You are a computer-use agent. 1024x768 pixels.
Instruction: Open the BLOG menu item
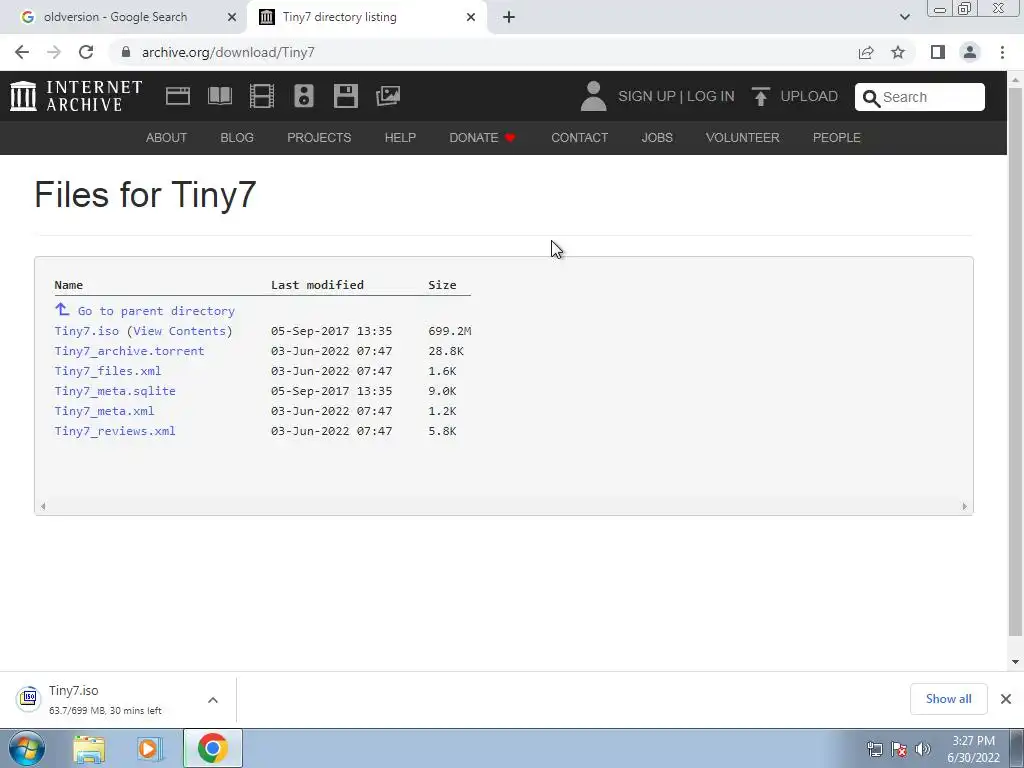tap(236, 138)
